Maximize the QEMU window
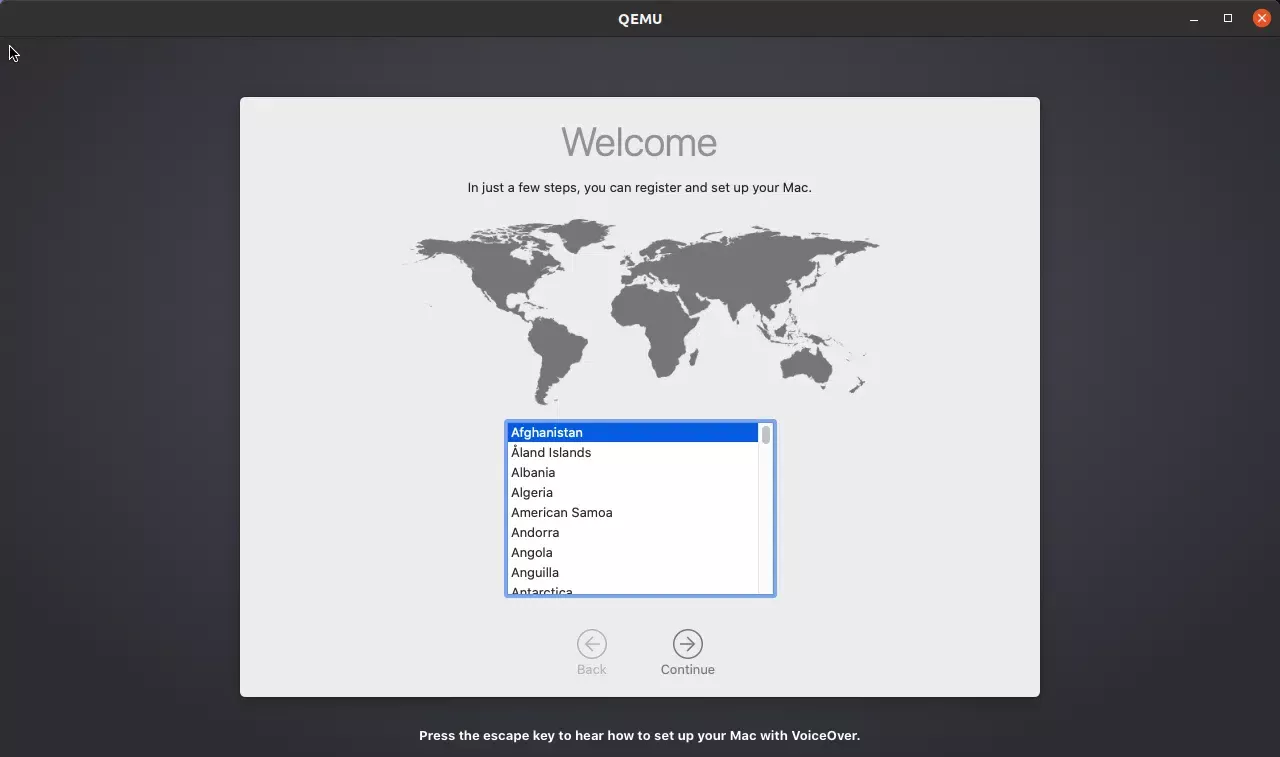1280x757 pixels. click(1228, 19)
